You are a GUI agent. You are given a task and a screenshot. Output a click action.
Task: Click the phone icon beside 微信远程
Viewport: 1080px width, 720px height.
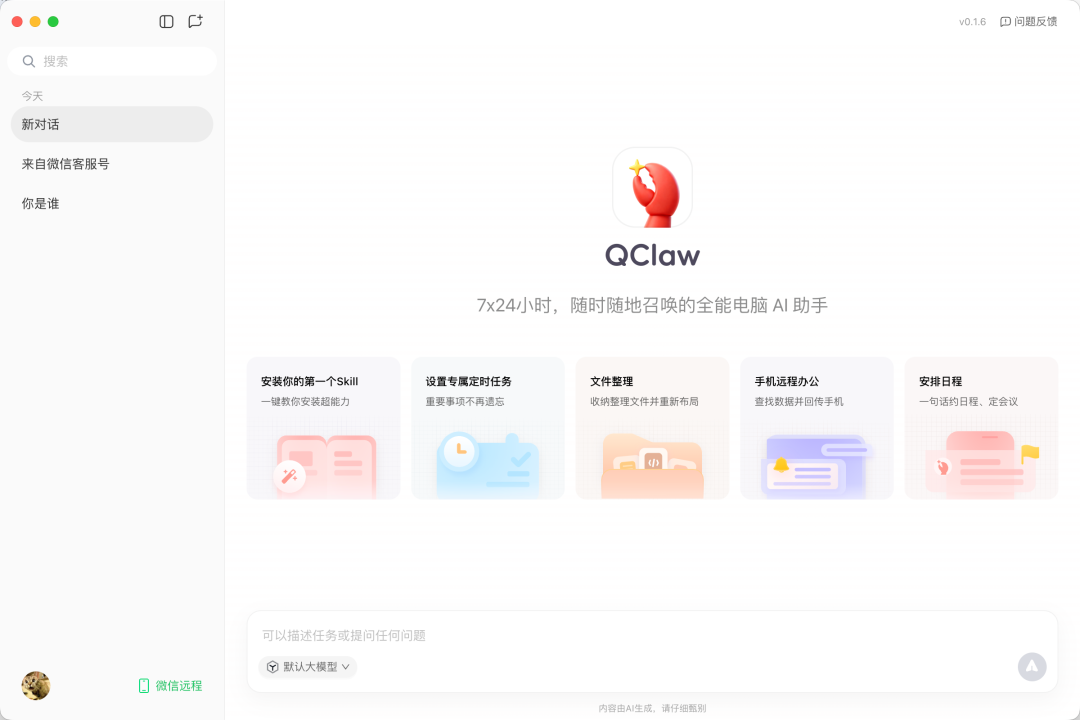(x=144, y=686)
